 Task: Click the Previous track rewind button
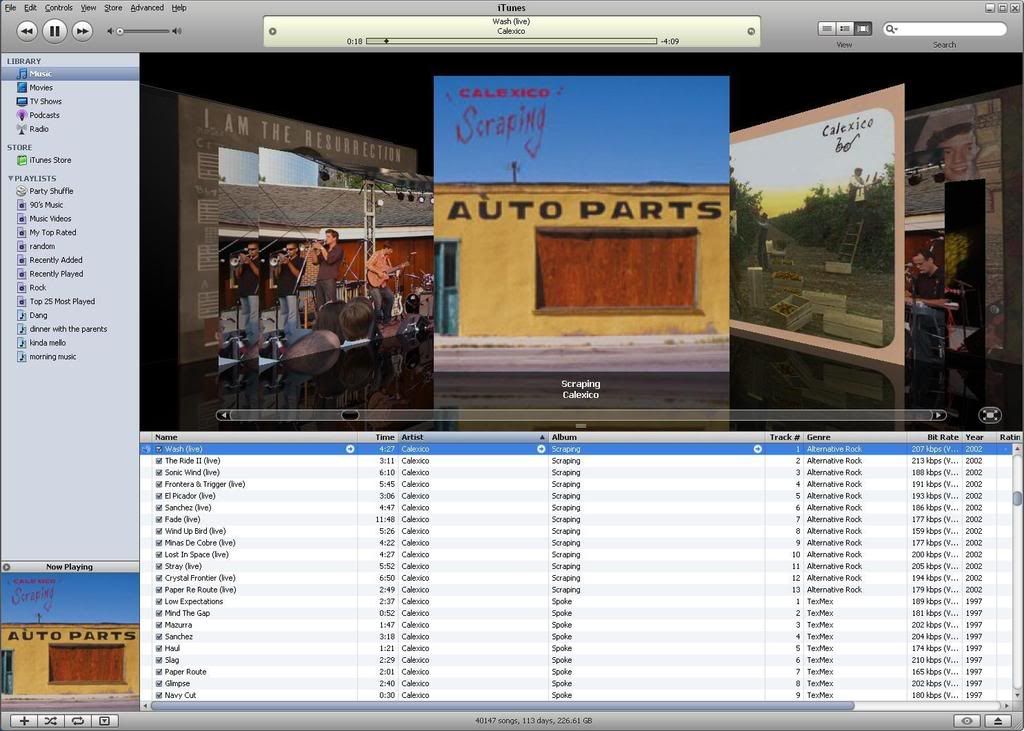pyautogui.click(x=26, y=31)
